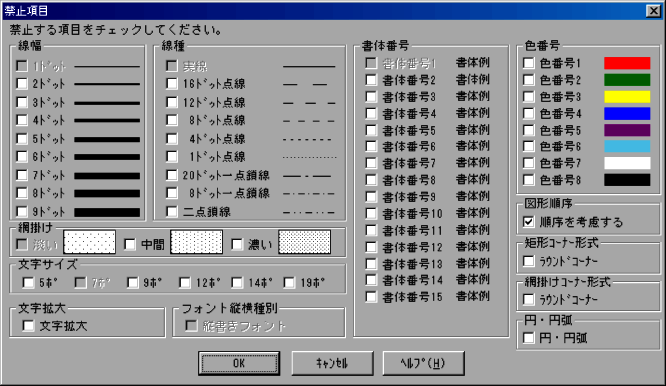
Task: Check the 3ドット line width box
Action: (22, 102)
